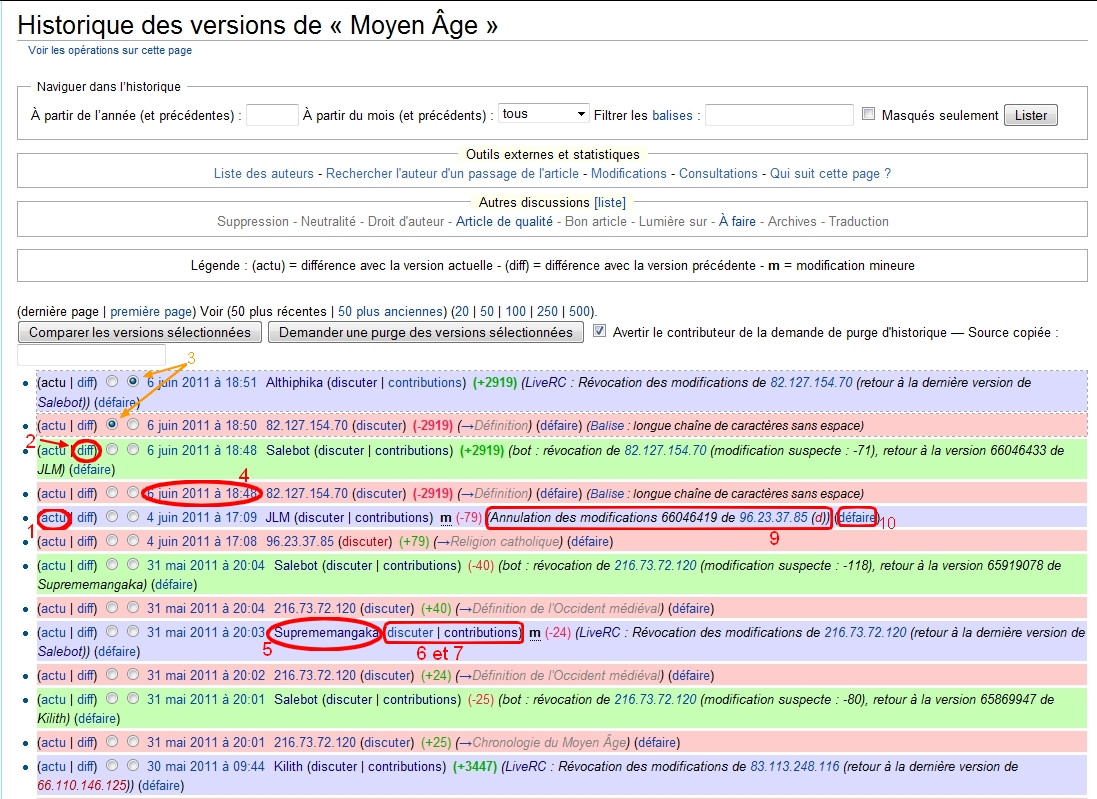Open the 6 juin 2011 à 18:51 version
The width and height of the screenshot is (1097, 799).
click(201, 383)
